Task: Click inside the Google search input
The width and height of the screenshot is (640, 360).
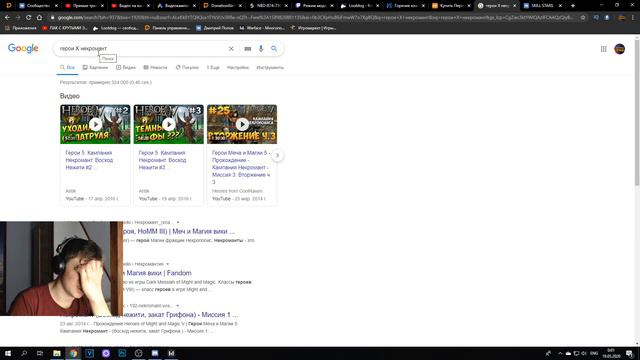Action: pyautogui.click(x=141, y=49)
